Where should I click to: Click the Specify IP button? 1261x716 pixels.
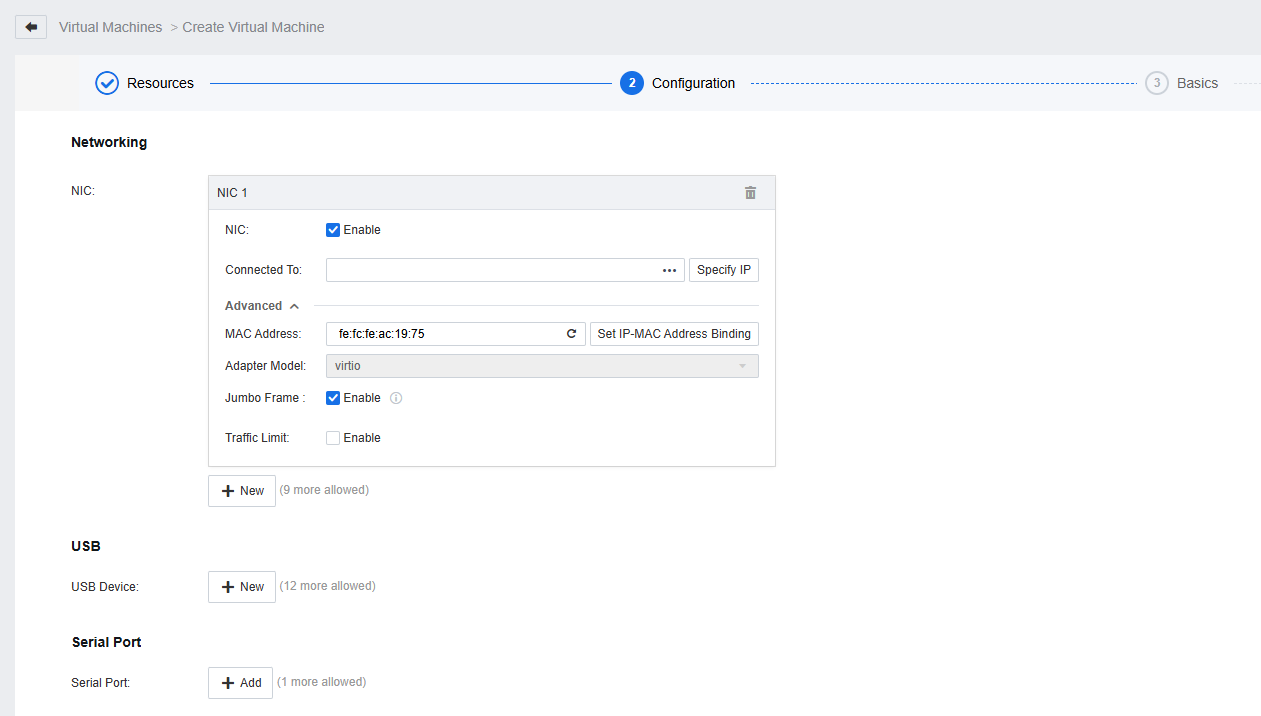(724, 270)
